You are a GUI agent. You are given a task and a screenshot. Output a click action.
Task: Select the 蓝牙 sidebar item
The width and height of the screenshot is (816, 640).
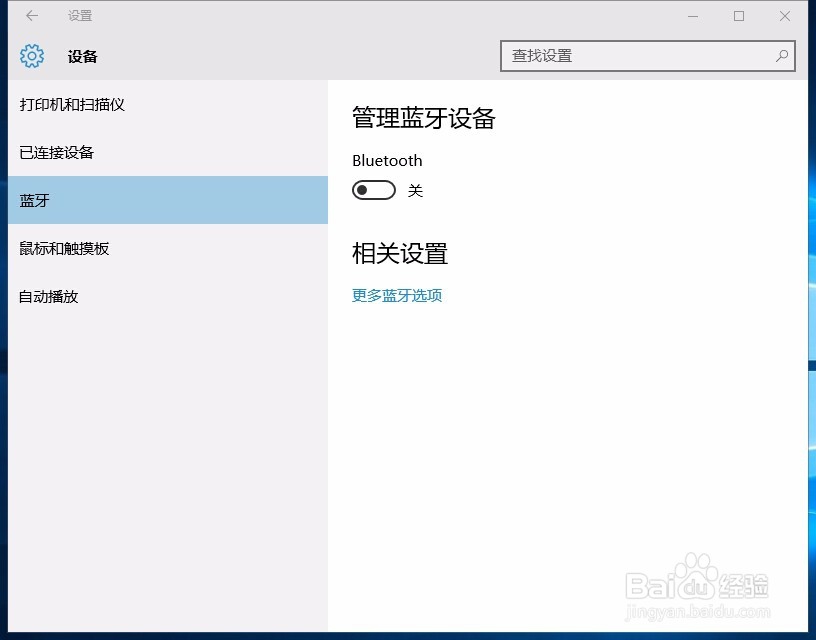pos(168,200)
